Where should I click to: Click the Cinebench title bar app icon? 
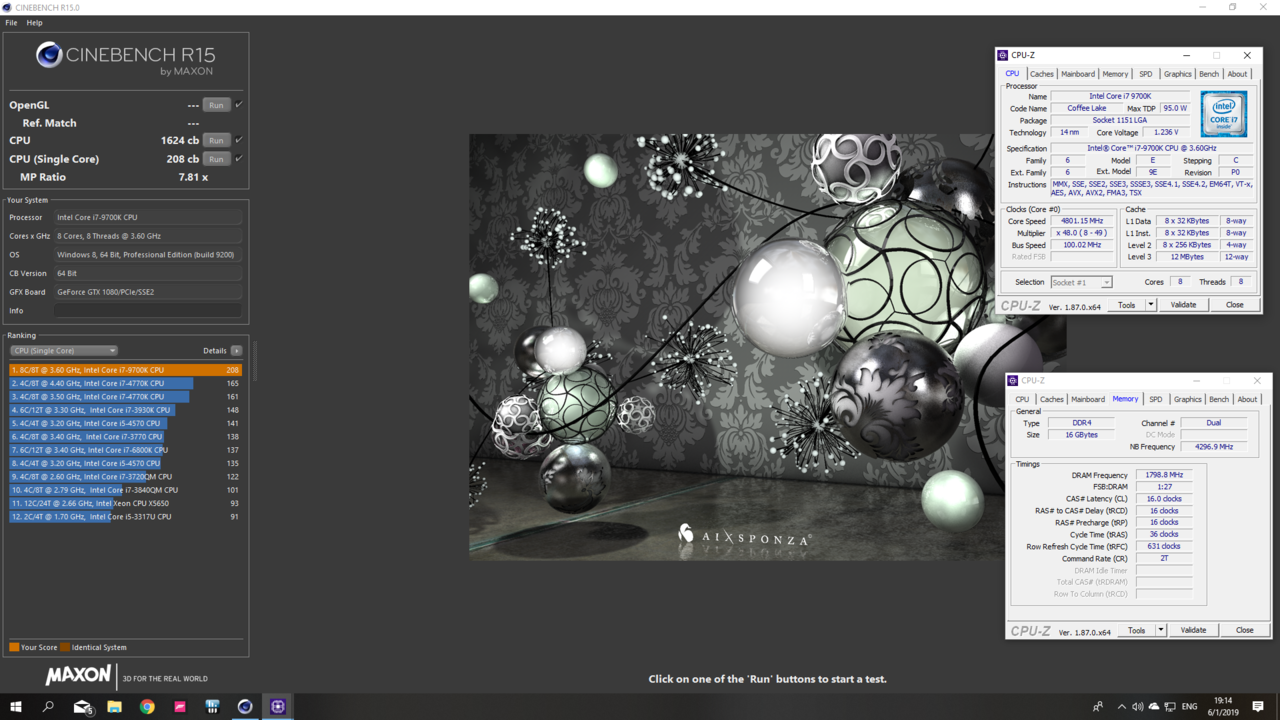[x=8, y=7]
